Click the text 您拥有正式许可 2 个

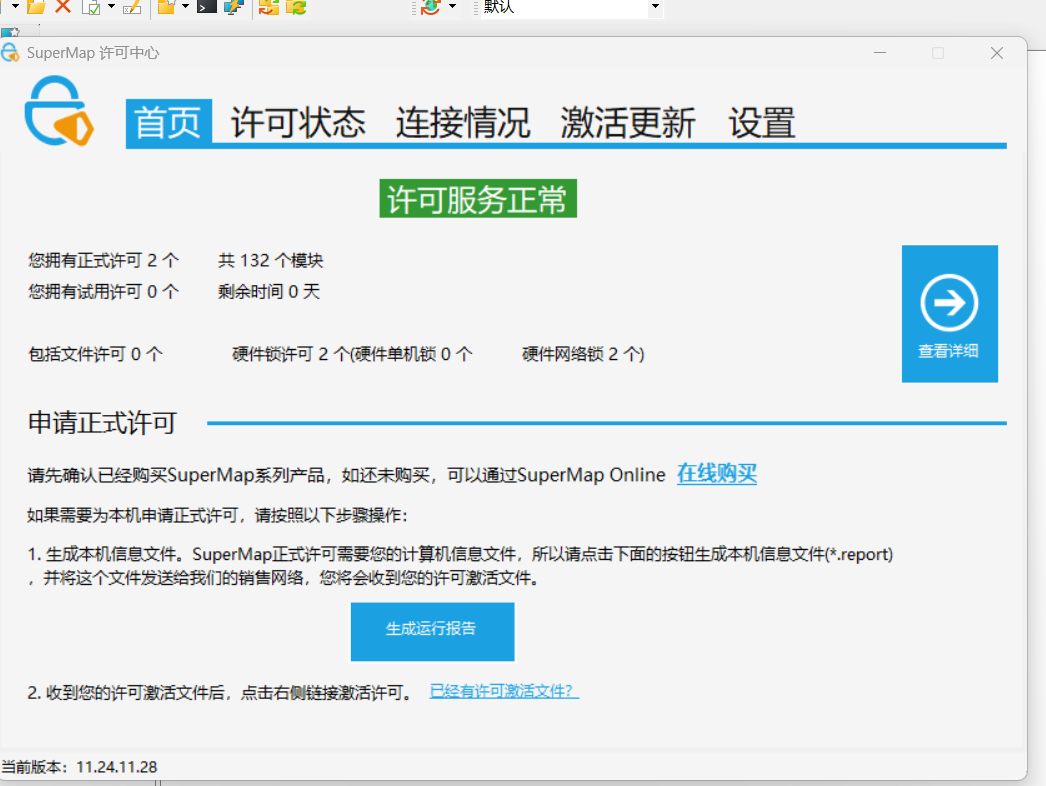pos(103,260)
